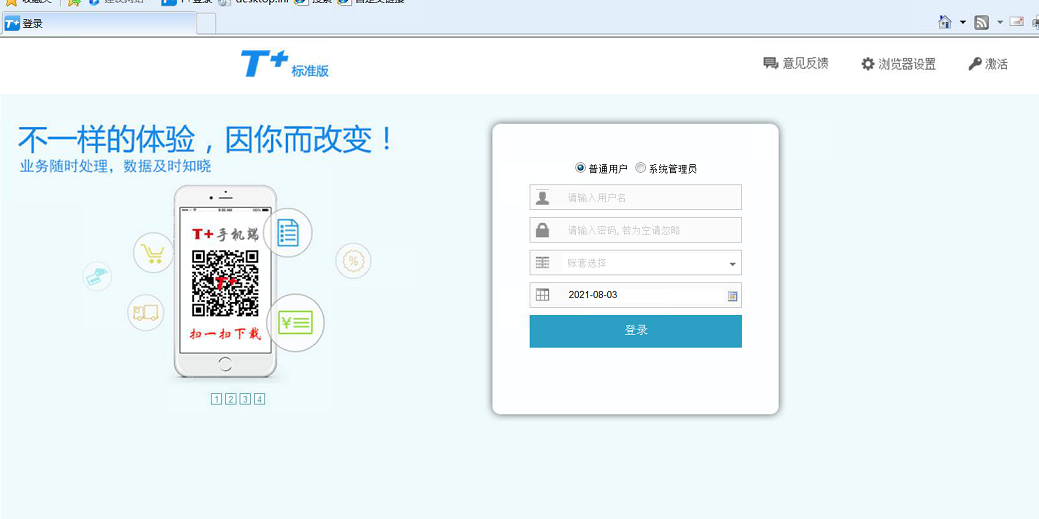1039x519 pixels.
Task: Click the username field 请输入用户名
Action: point(635,197)
